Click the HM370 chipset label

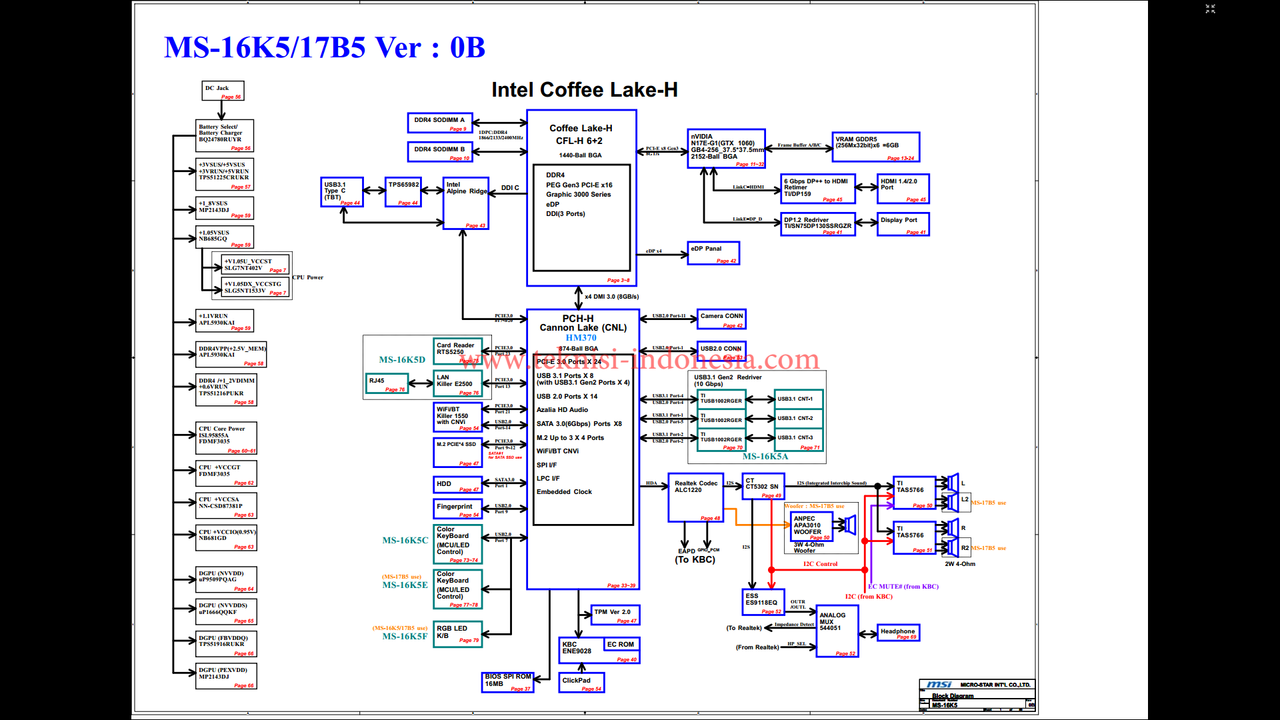point(581,338)
